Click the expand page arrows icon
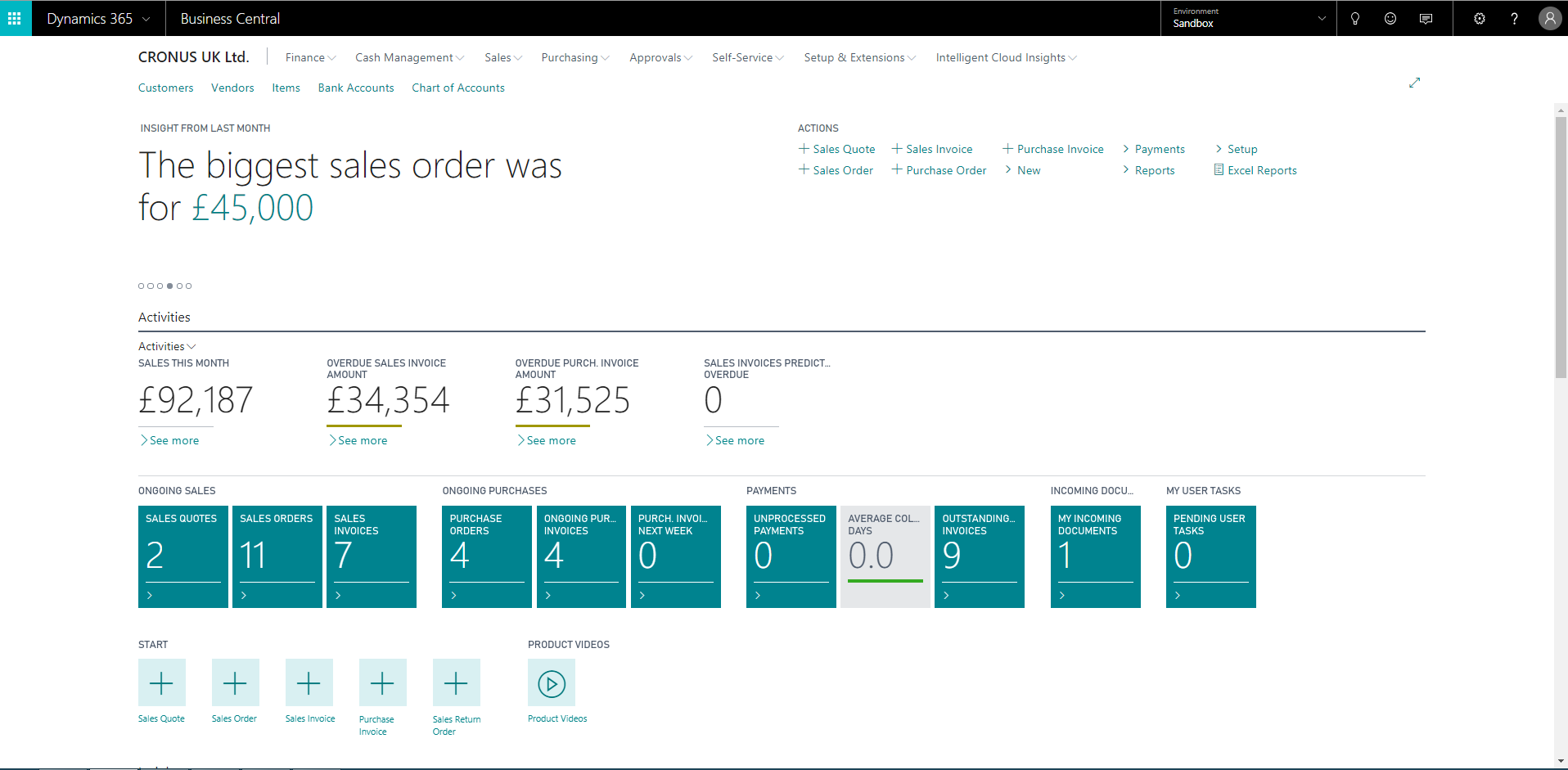The image size is (1568, 770). click(1414, 83)
